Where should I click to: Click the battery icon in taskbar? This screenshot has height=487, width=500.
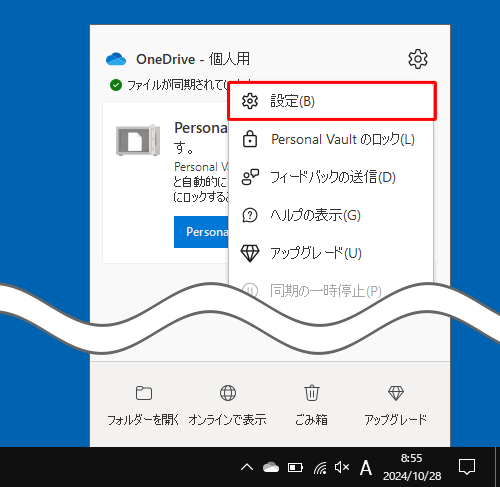pyautogui.click(x=295, y=468)
